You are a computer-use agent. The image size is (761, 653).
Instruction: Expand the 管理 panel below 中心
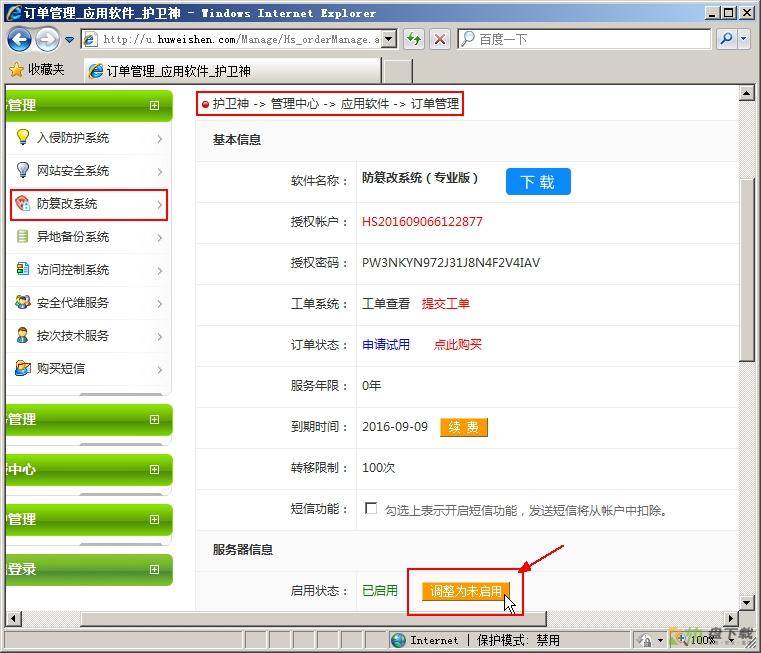[154, 519]
